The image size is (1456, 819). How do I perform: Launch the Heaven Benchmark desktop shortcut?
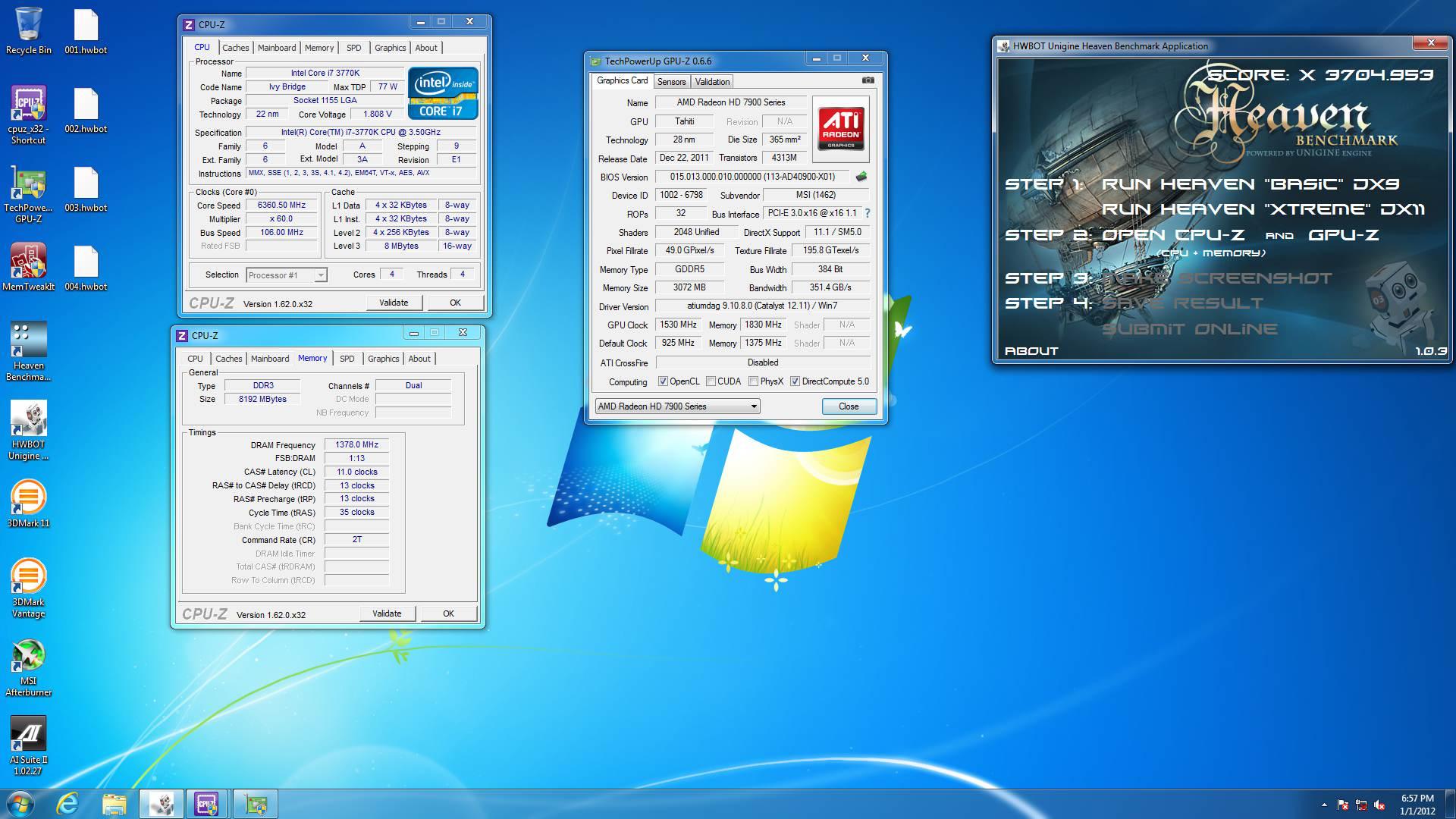point(28,351)
